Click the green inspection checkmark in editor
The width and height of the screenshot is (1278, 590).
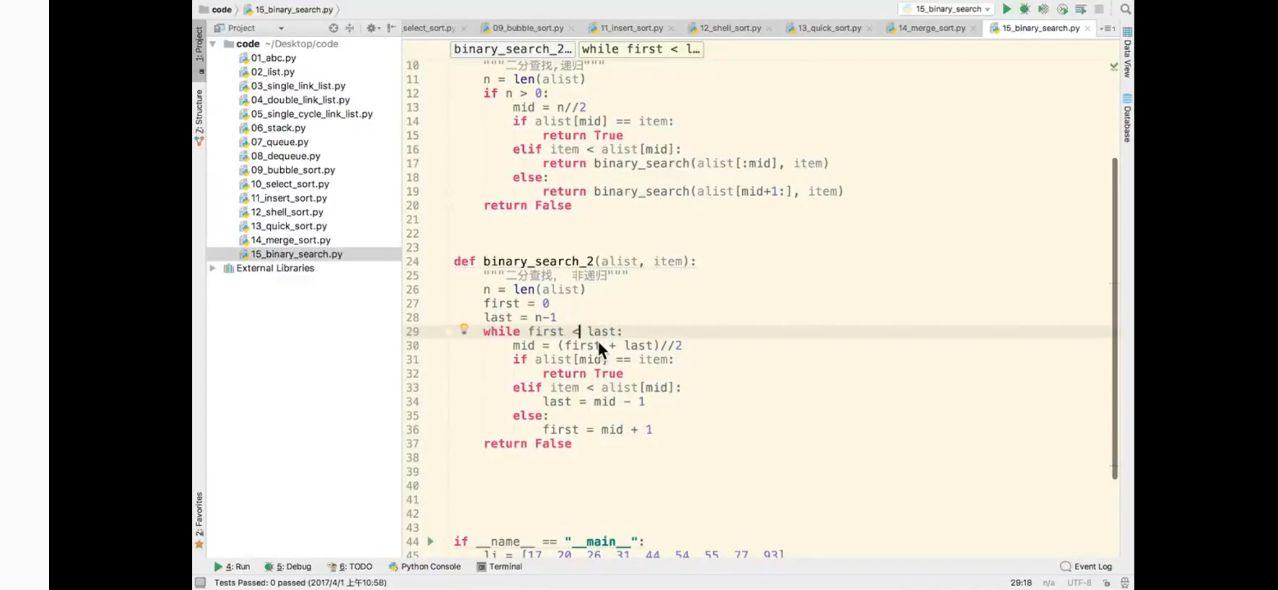click(x=1113, y=66)
